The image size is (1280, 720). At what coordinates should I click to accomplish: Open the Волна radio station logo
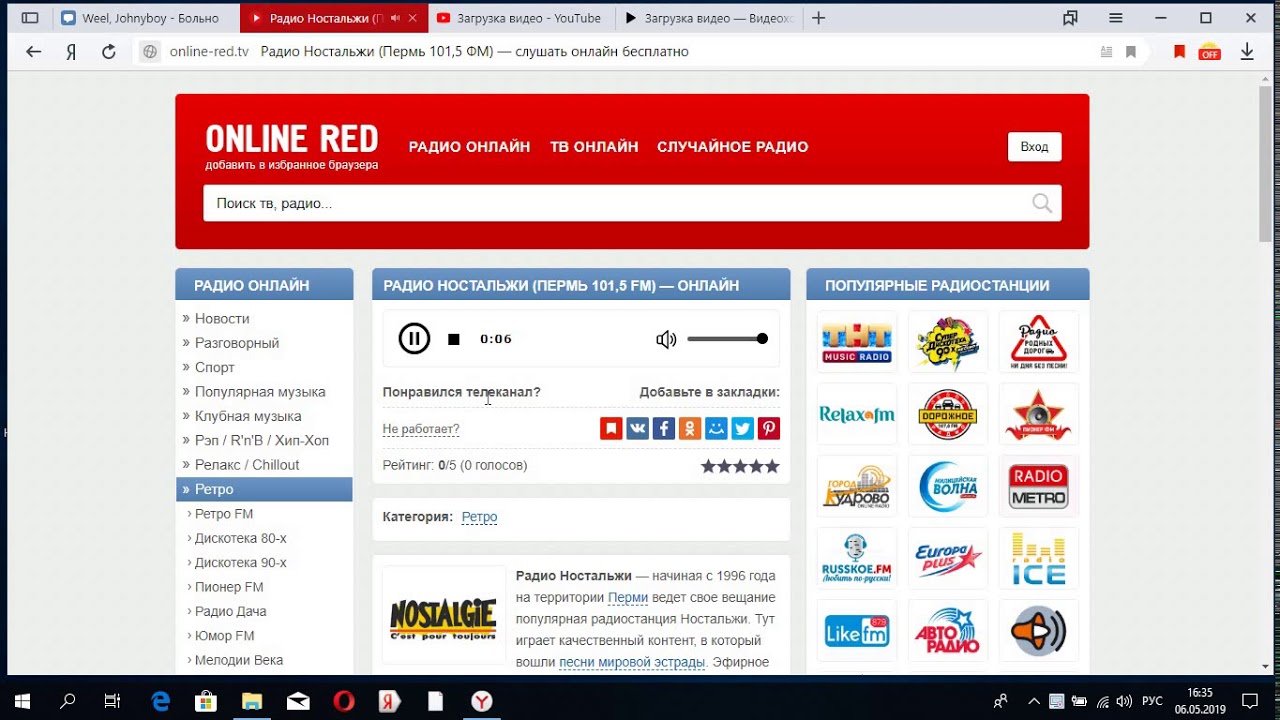948,487
